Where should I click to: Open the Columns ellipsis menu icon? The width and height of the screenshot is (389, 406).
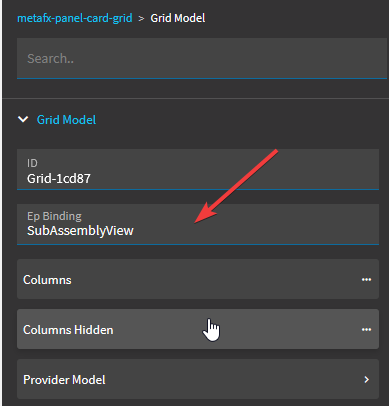(366, 279)
